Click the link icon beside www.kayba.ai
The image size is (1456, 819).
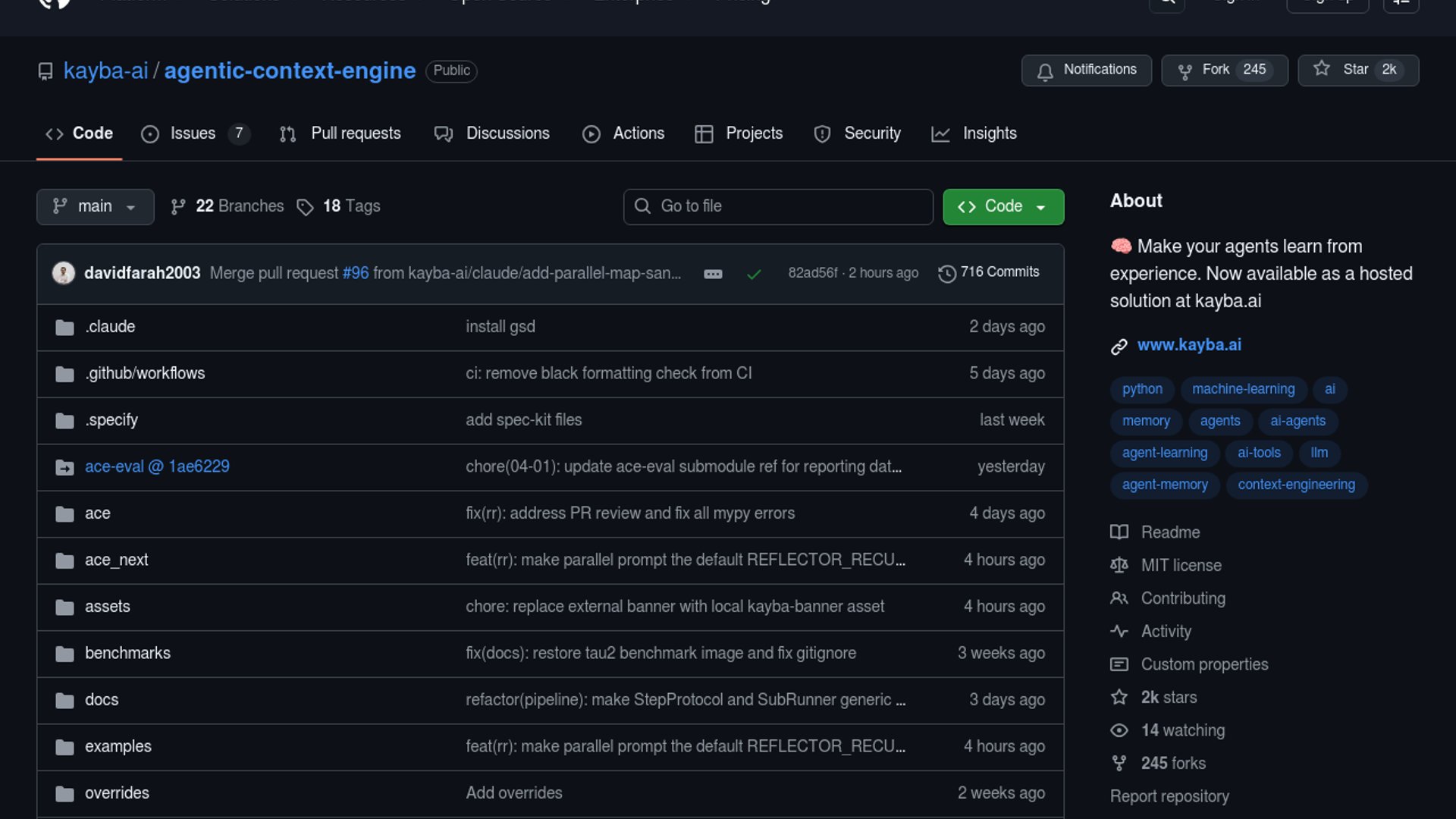tap(1119, 347)
